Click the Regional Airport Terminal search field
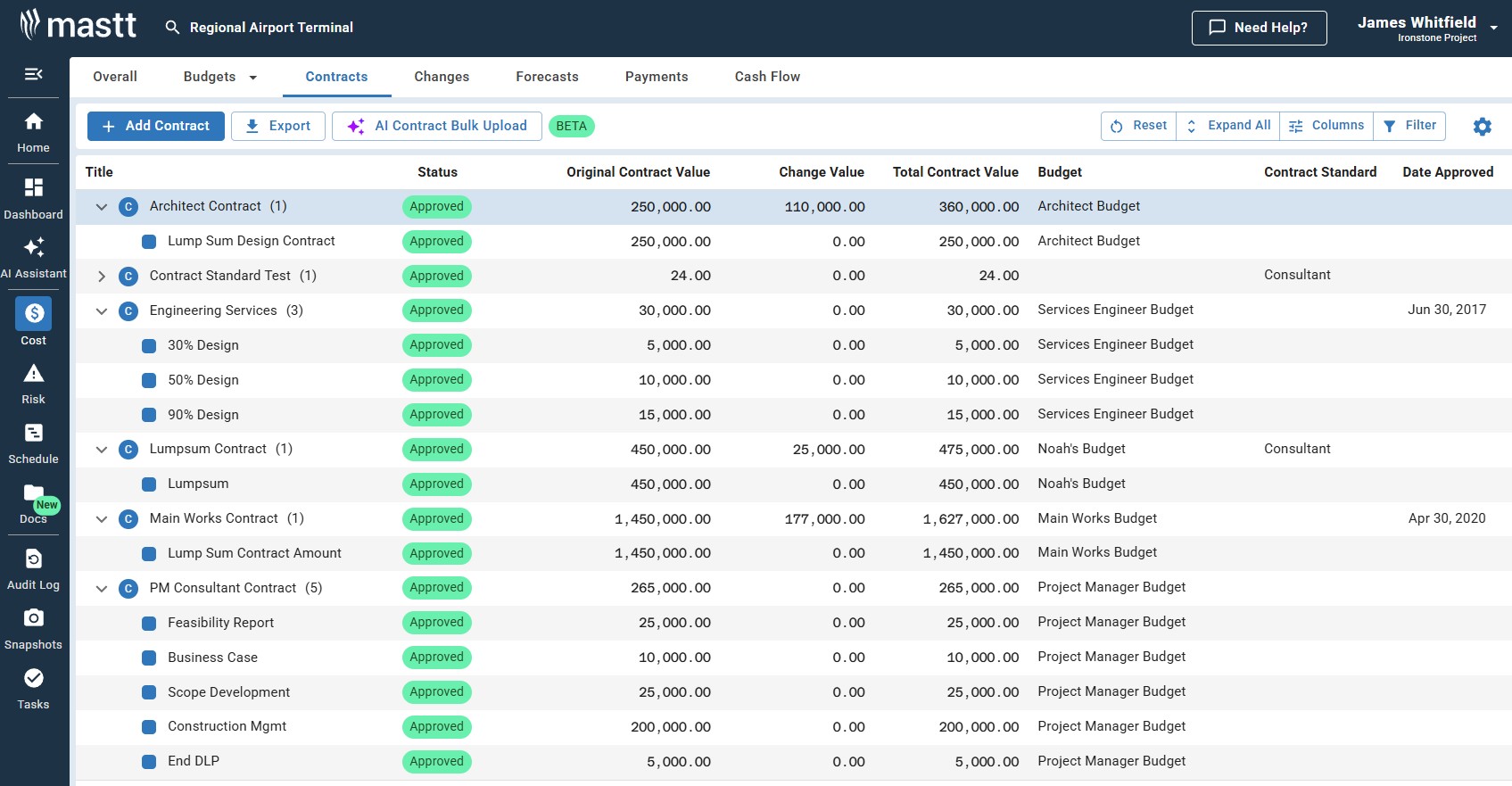The height and width of the screenshot is (786, 1512). (x=271, y=28)
